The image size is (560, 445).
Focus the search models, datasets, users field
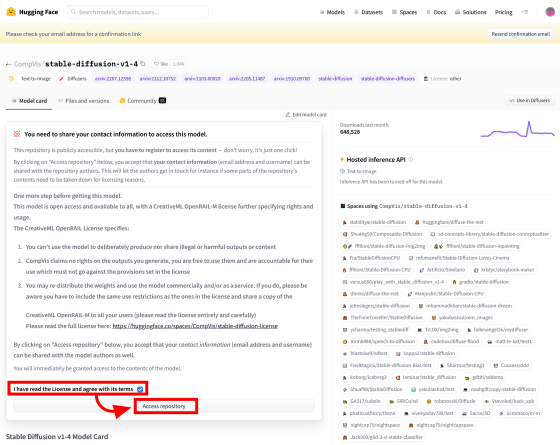(138, 12)
